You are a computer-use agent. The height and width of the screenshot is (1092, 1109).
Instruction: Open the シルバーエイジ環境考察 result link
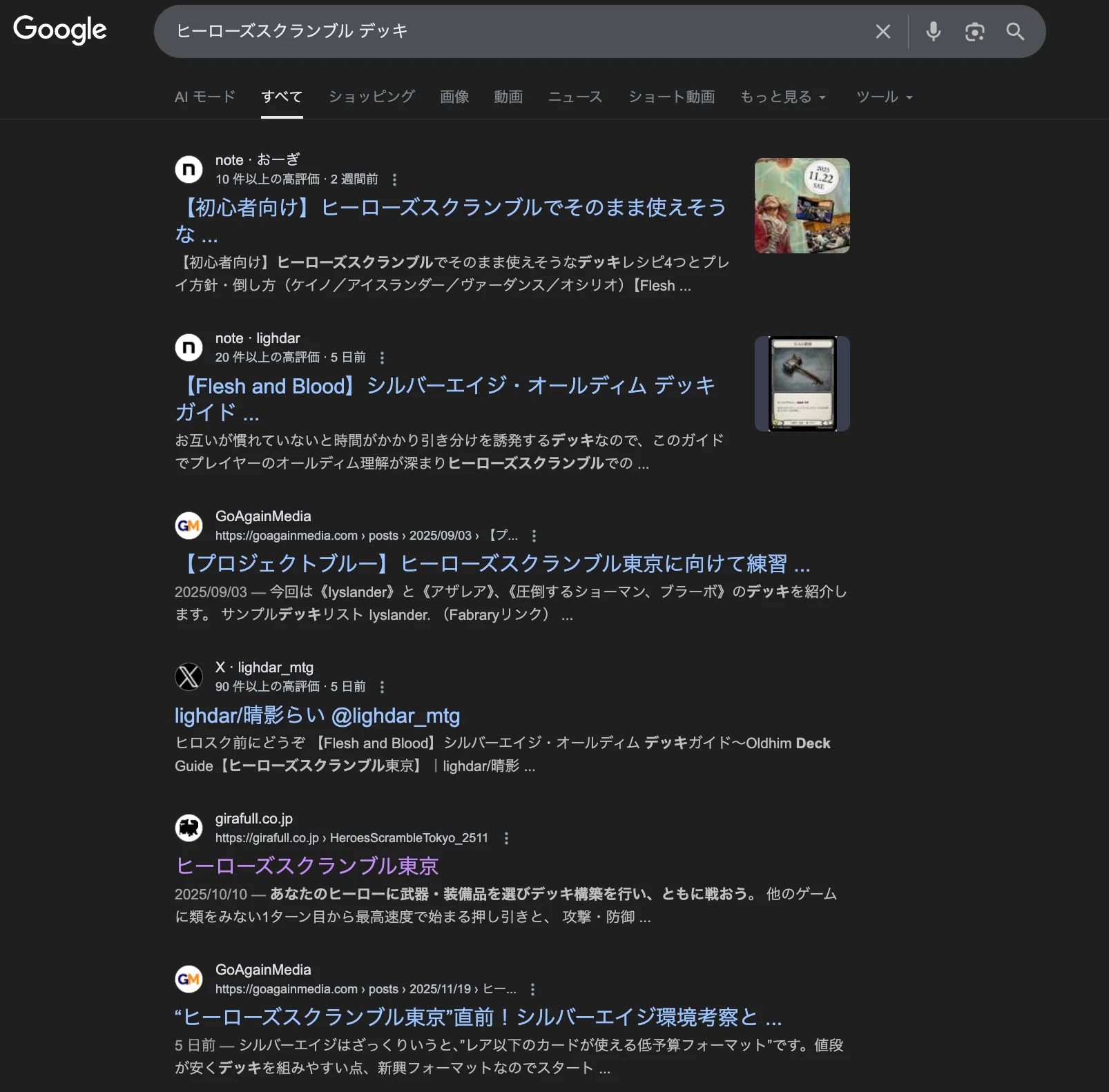click(479, 1017)
